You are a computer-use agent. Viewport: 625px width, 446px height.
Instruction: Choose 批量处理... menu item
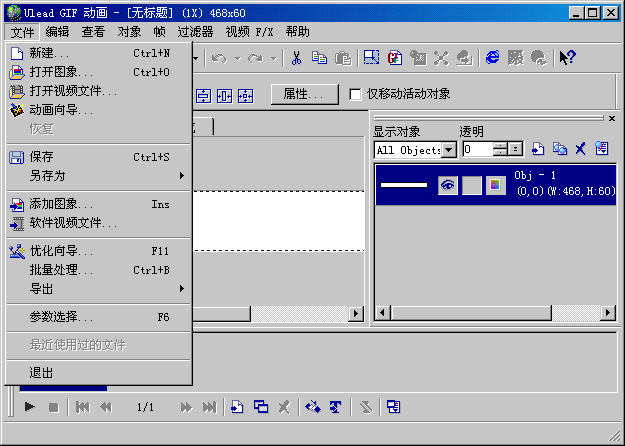(x=99, y=270)
